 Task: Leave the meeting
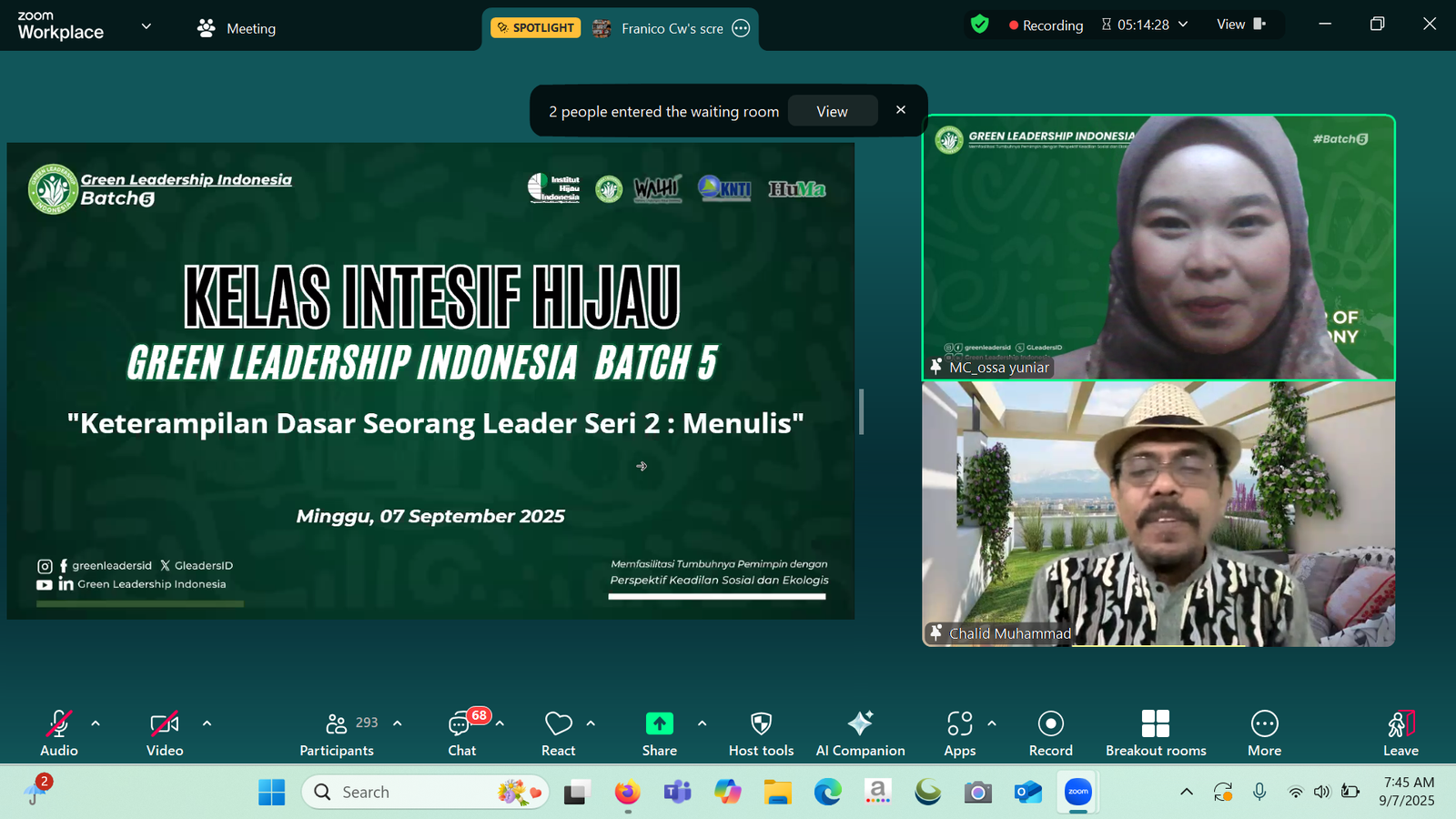tap(1400, 733)
